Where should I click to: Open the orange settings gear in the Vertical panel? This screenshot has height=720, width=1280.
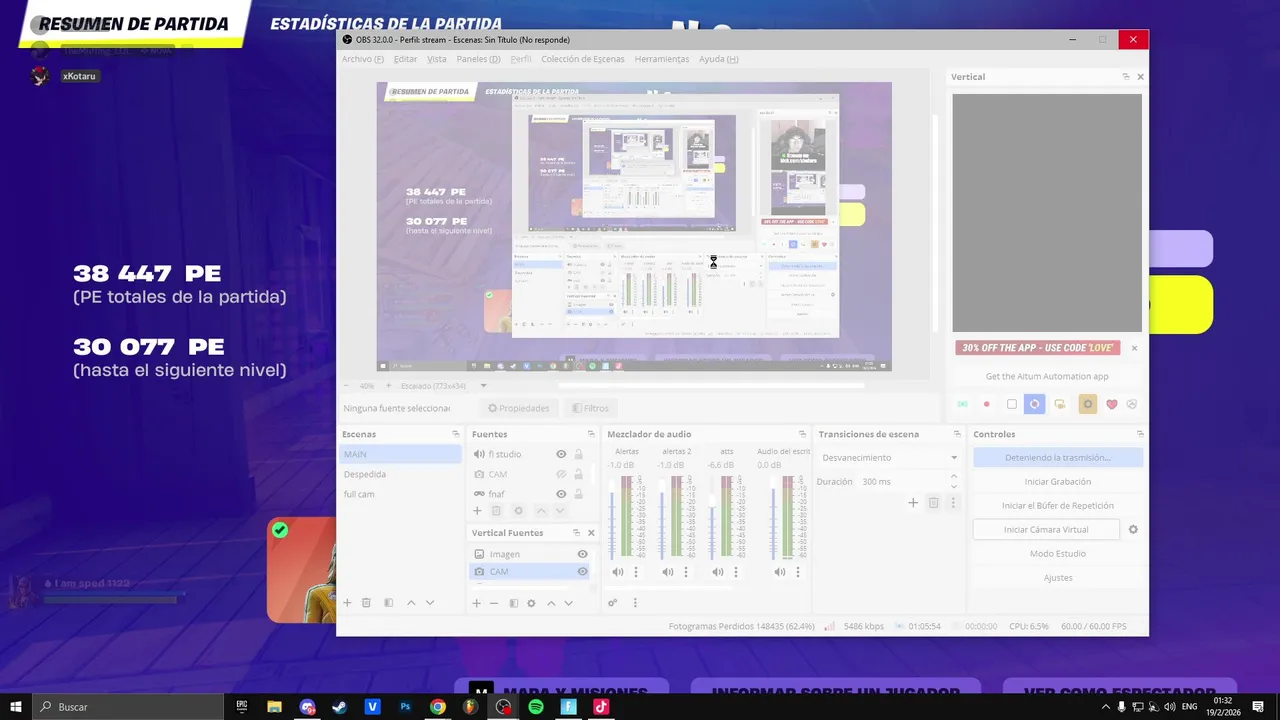tap(1088, 404)
